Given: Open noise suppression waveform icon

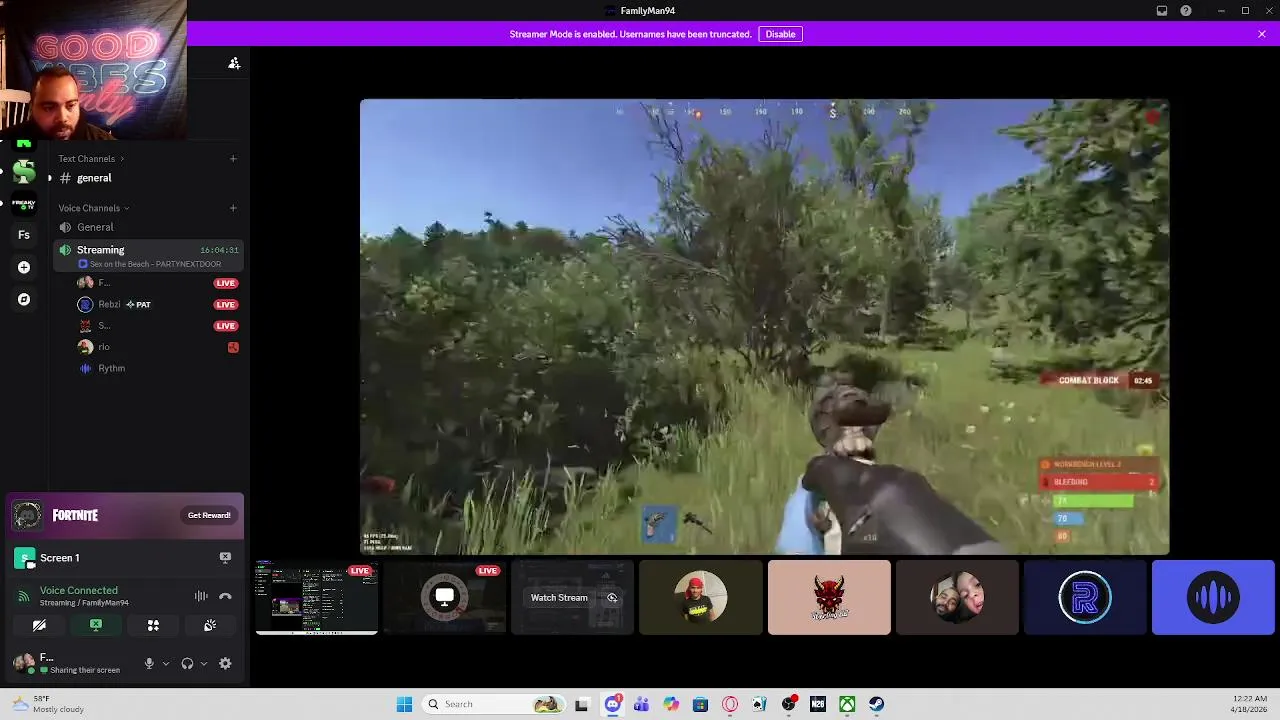Looking at the screenshot, I should coord(201,596).
